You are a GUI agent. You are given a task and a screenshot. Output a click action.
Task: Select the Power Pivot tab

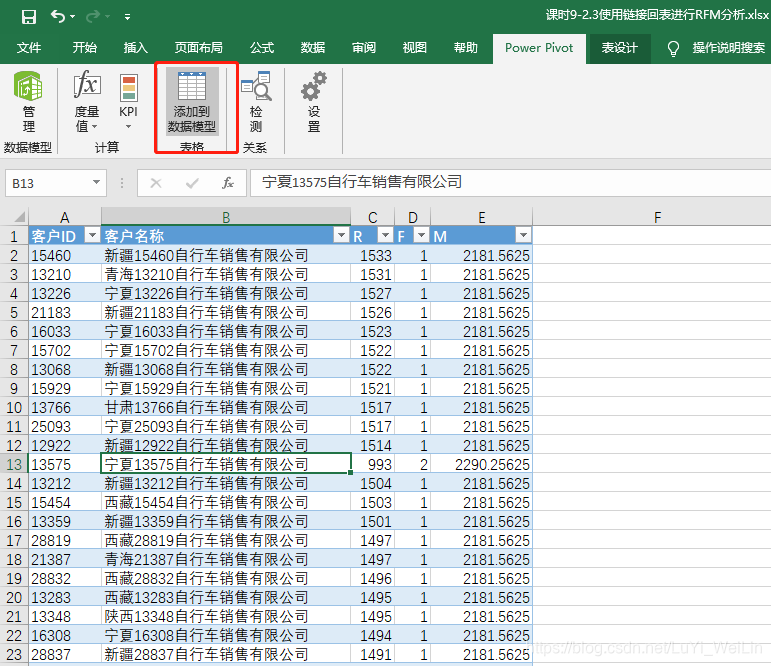tap(539, 48)
